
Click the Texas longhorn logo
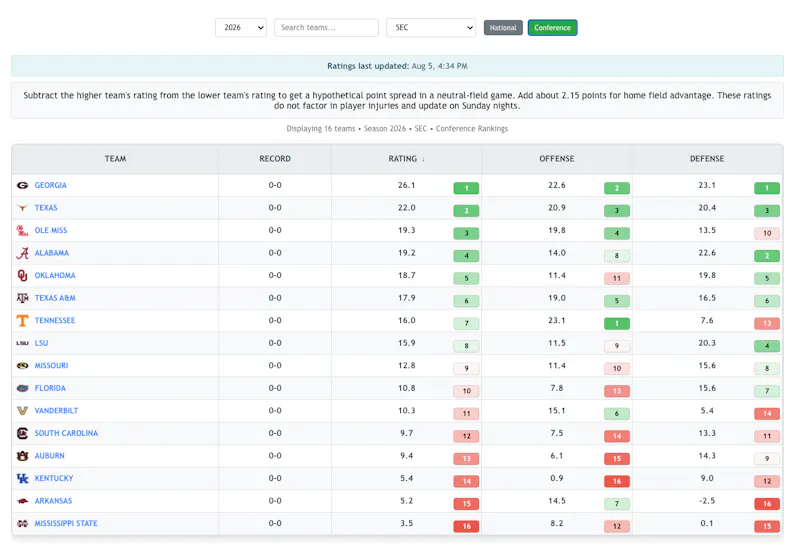22,208
